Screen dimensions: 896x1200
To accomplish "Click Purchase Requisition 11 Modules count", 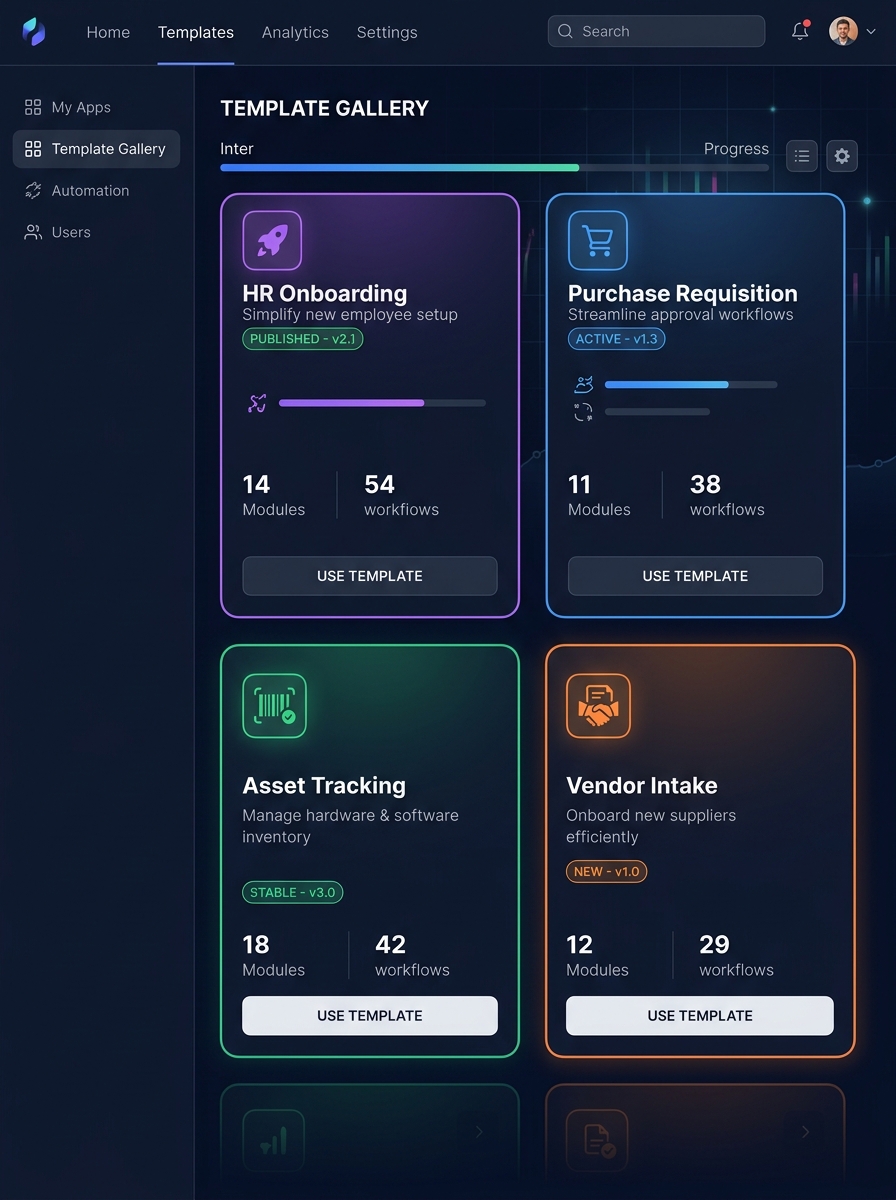I will click(599, 495).
